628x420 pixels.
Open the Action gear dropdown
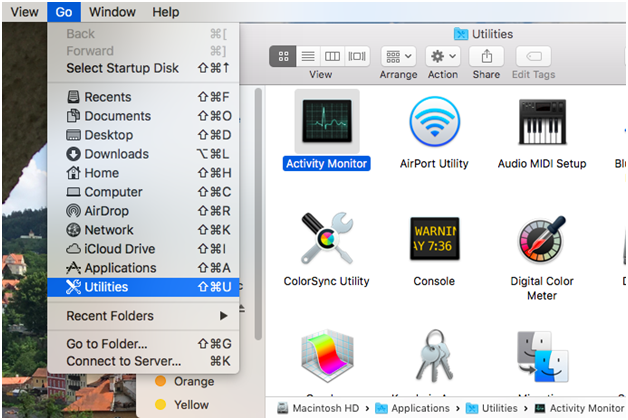443,56
